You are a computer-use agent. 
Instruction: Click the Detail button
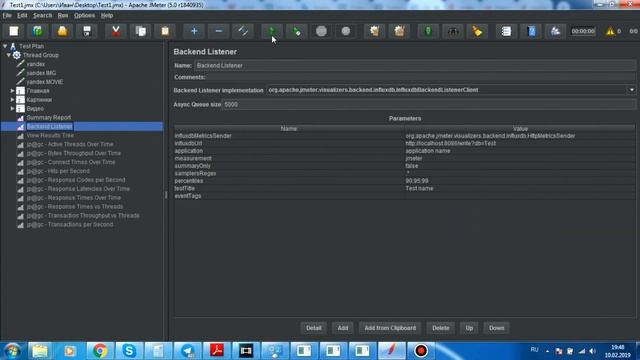point(313,328)
